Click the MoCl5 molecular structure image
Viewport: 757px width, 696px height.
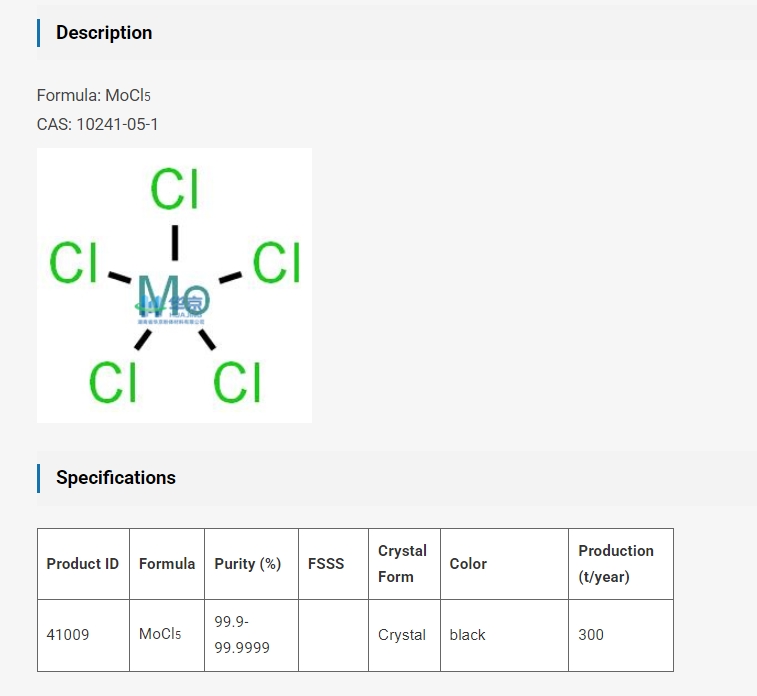tap(174, 285)
